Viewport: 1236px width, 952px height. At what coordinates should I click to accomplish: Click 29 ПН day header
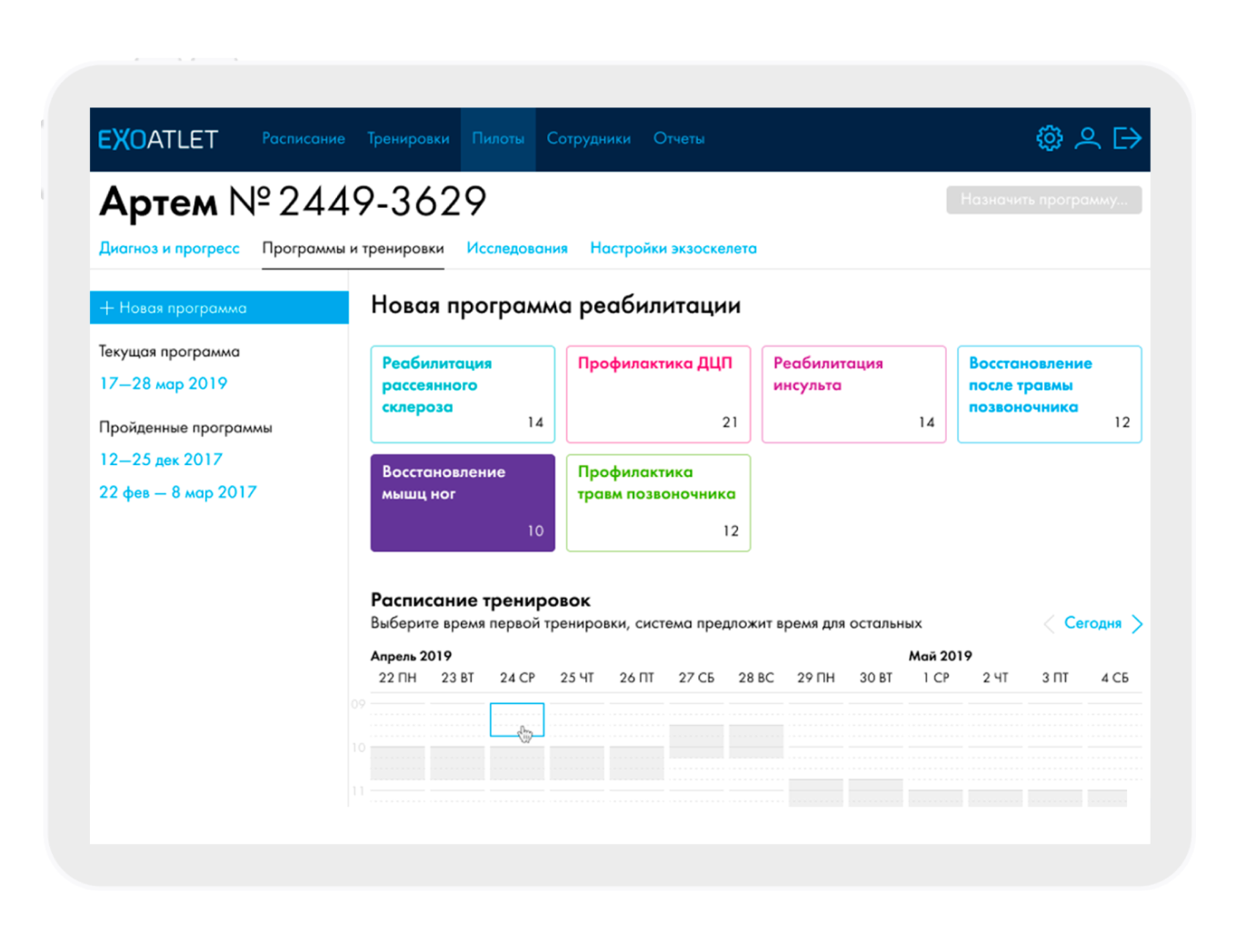point(816,678)
